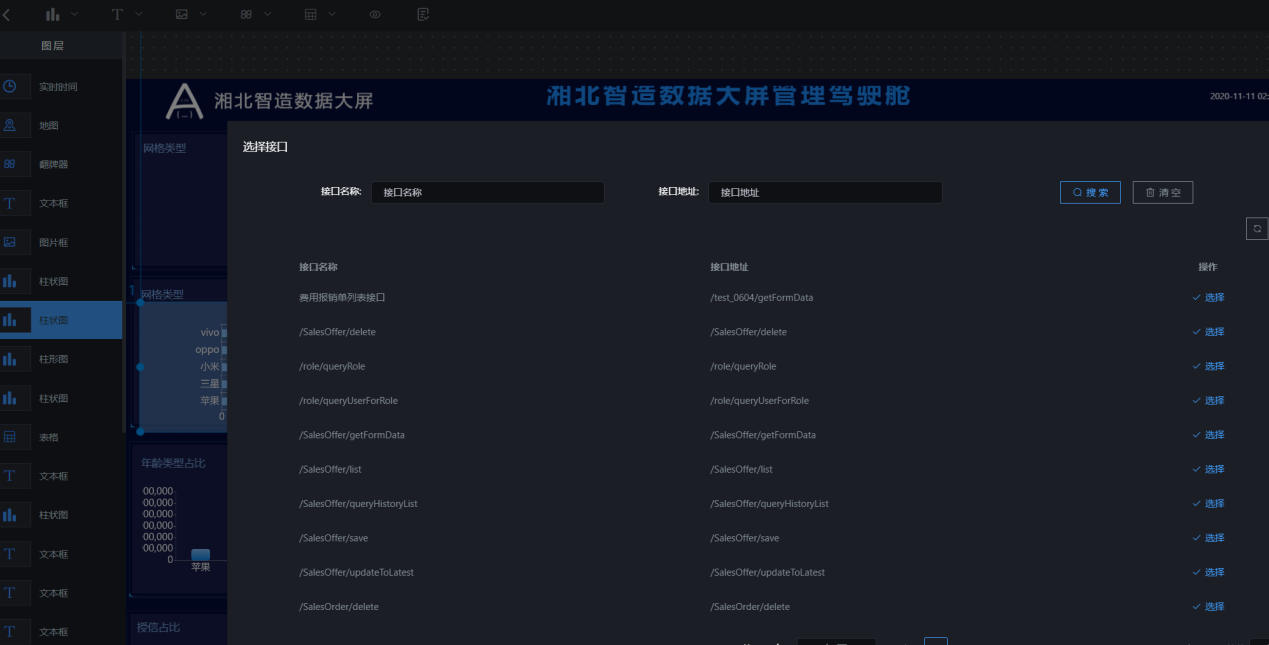Click the 图层 panel tab header
The height and width of the screenshot is (645, 1269).
[x=52, y=46]
